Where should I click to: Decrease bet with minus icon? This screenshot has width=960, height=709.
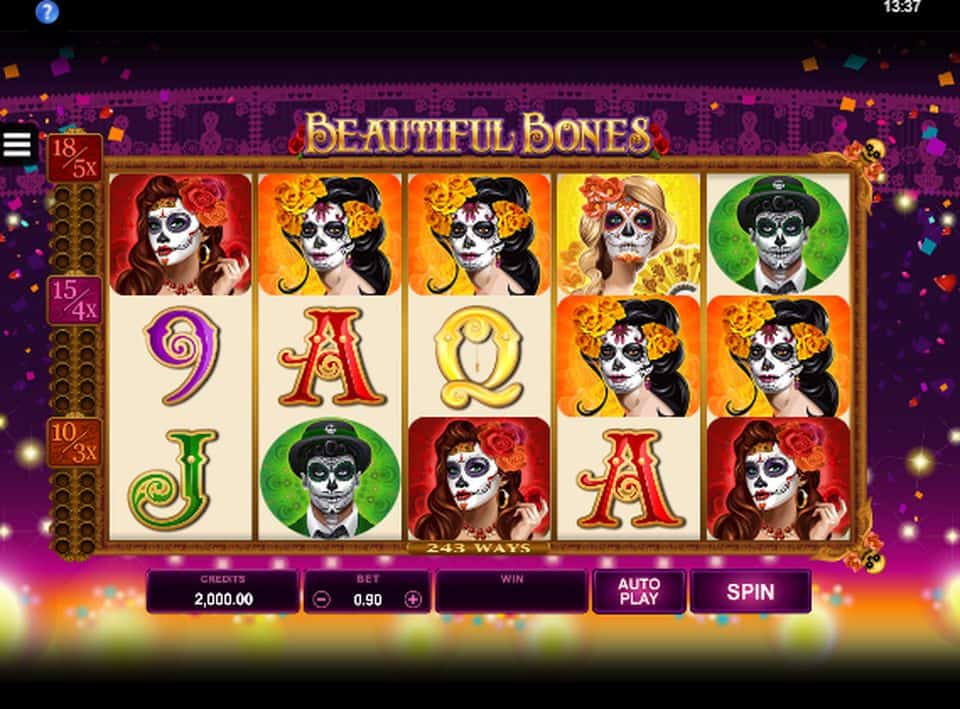pyautogui.click(x=322, y=599)
